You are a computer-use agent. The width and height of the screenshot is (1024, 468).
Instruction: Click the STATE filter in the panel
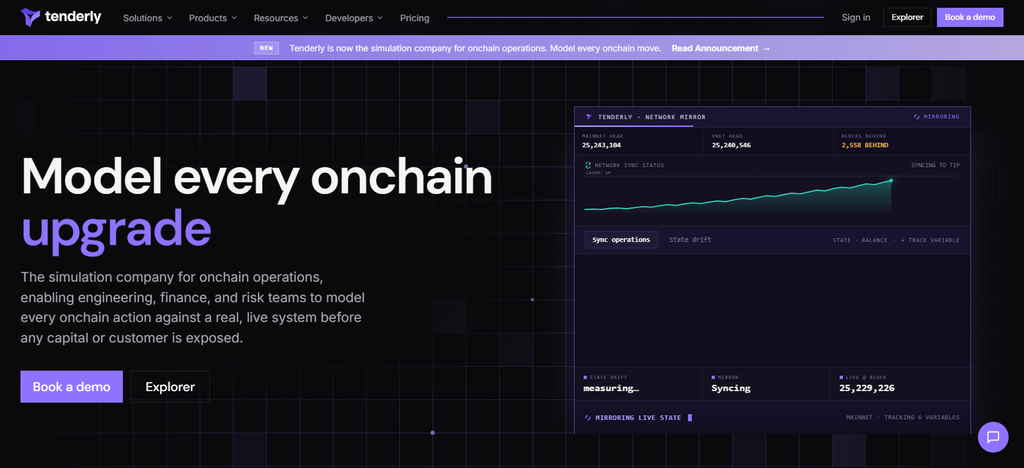point(841,240)
